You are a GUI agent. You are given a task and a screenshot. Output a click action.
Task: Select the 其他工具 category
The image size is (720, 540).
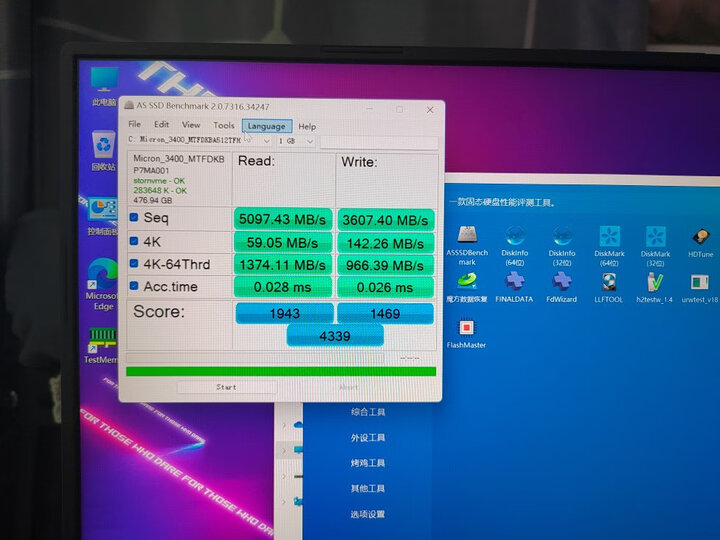pos(368,488)
